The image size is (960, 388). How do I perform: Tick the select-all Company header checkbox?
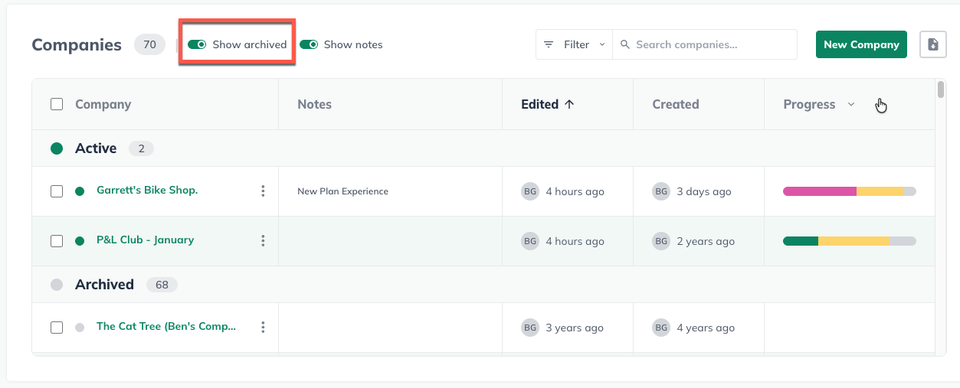coord(56,104)
